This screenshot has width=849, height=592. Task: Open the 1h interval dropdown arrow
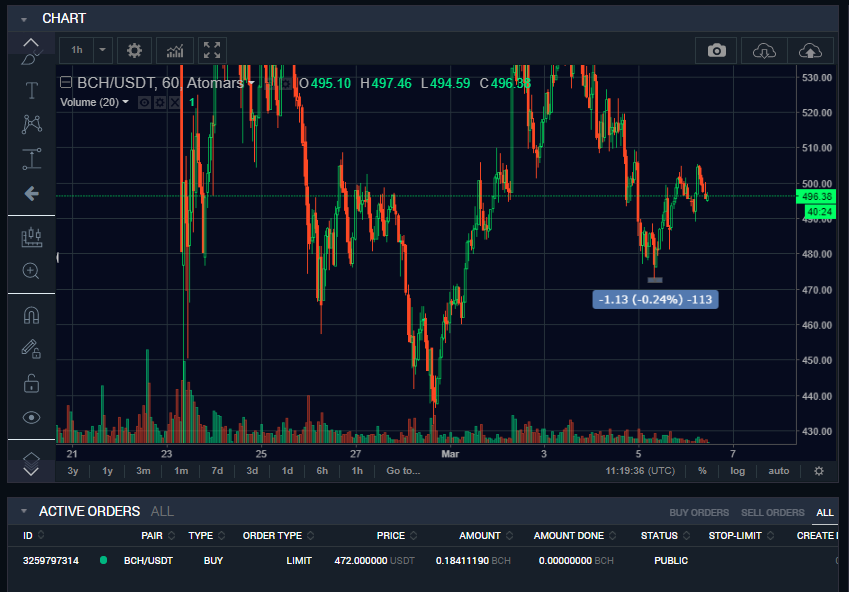(102, 51)
